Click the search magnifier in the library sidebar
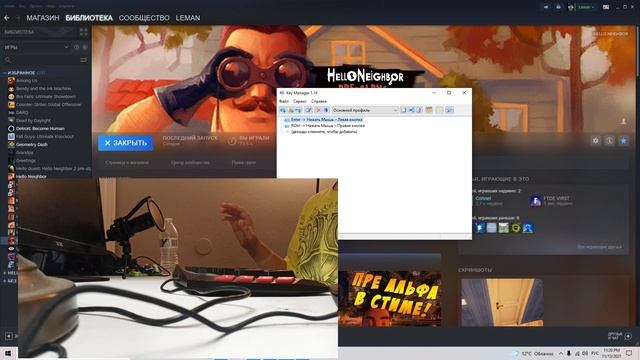Screen dimensions: 640x360 [7, 60]
